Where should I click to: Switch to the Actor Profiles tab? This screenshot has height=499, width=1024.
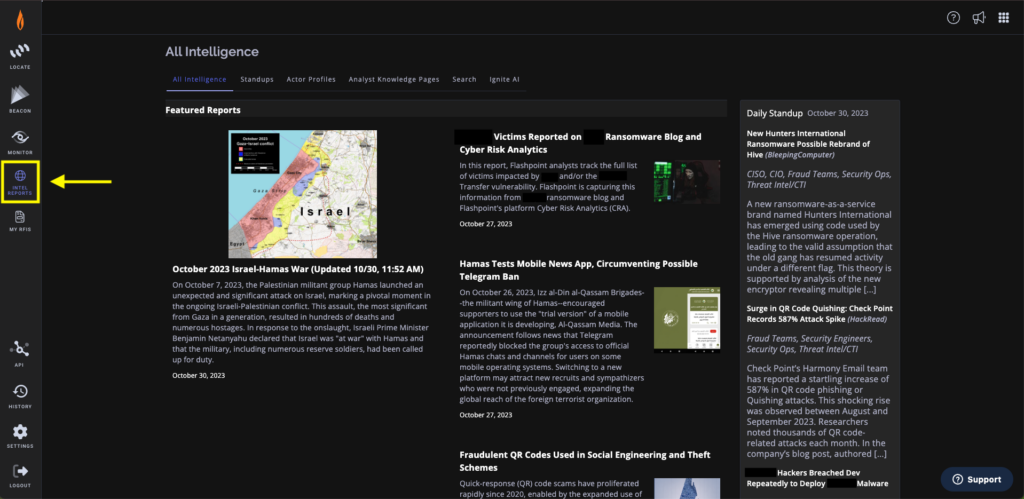(311, 80)
